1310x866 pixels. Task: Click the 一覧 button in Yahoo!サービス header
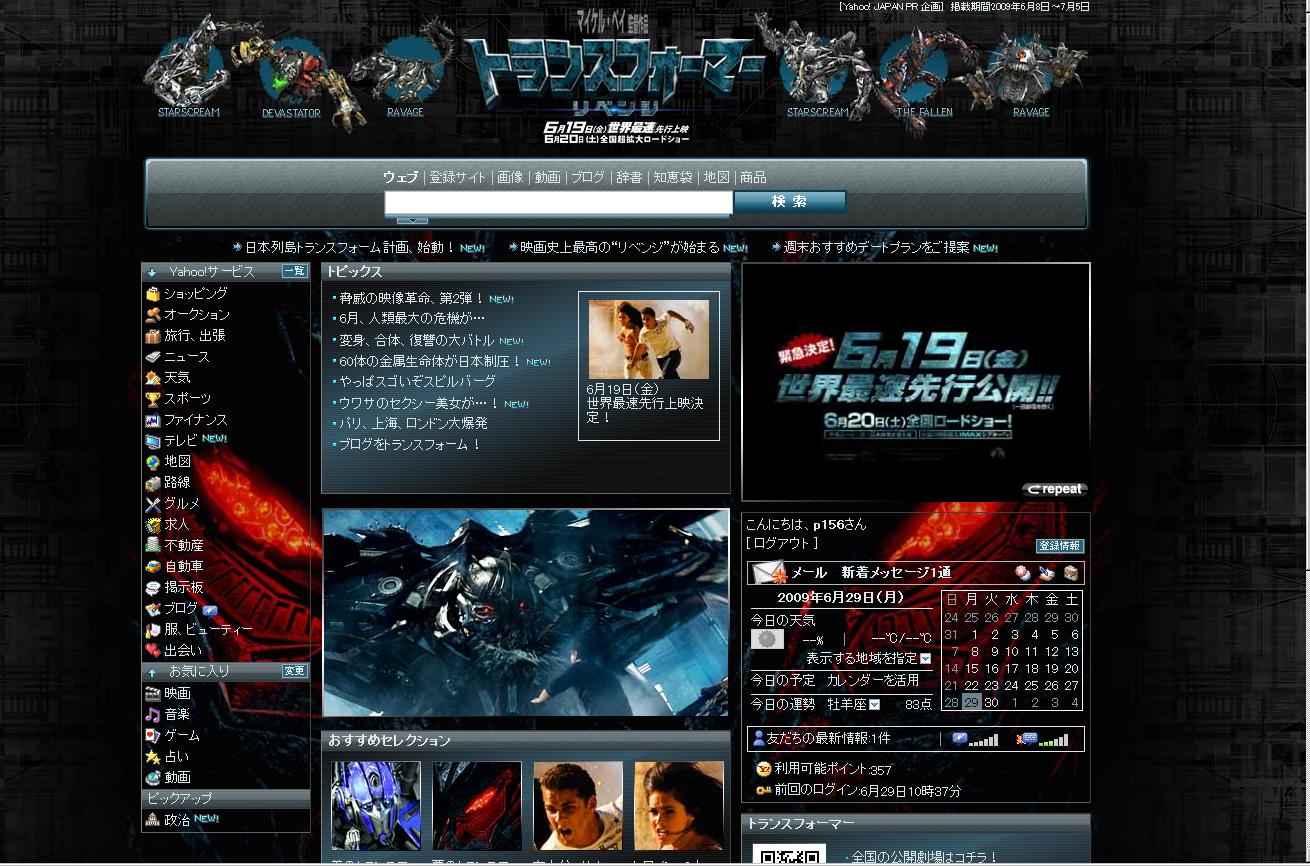[x=294, y=271]
